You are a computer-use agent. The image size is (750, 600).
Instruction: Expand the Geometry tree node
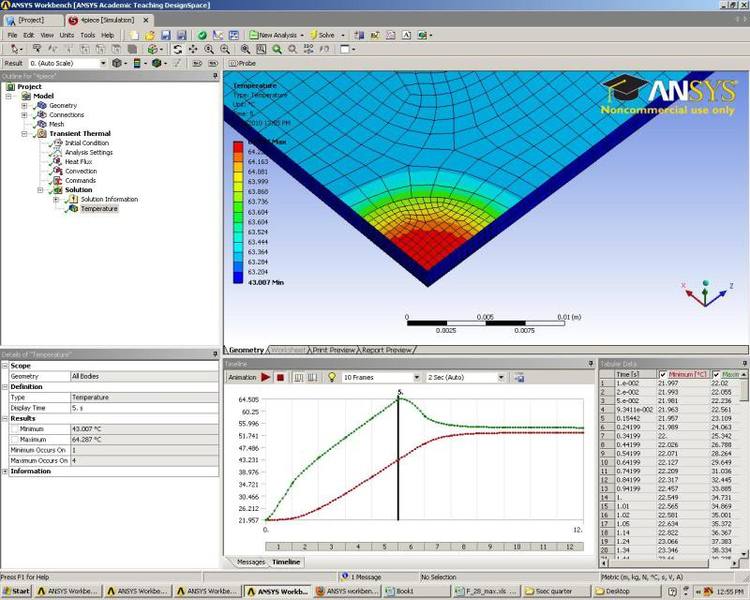[x=24, y=106]
